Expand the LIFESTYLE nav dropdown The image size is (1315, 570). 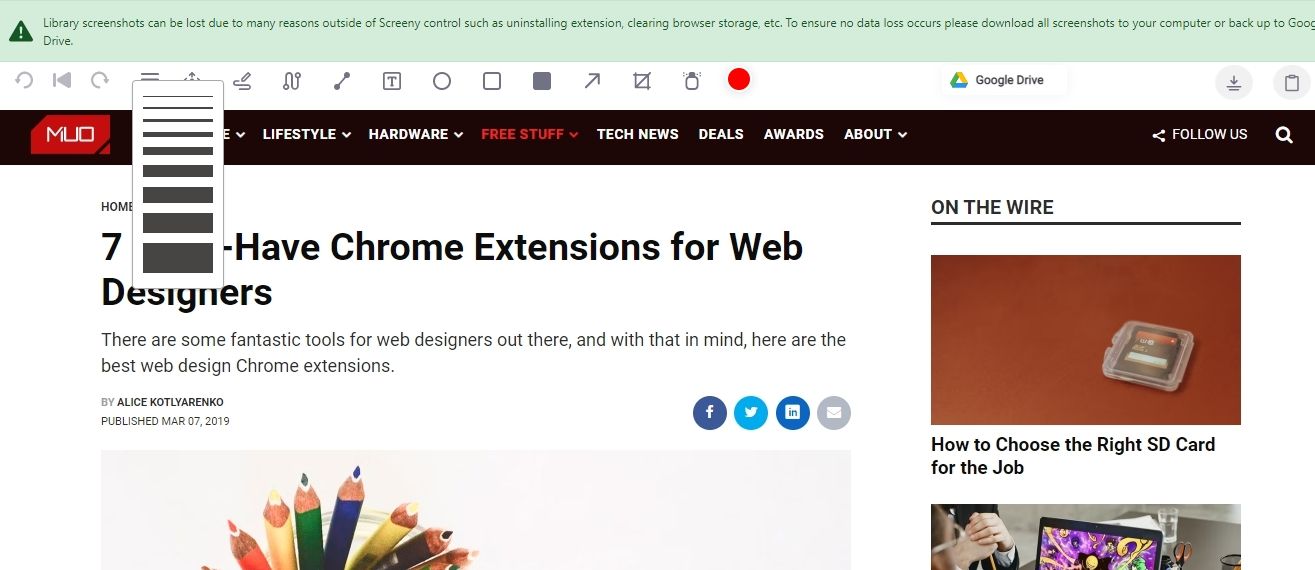point(306,134)
